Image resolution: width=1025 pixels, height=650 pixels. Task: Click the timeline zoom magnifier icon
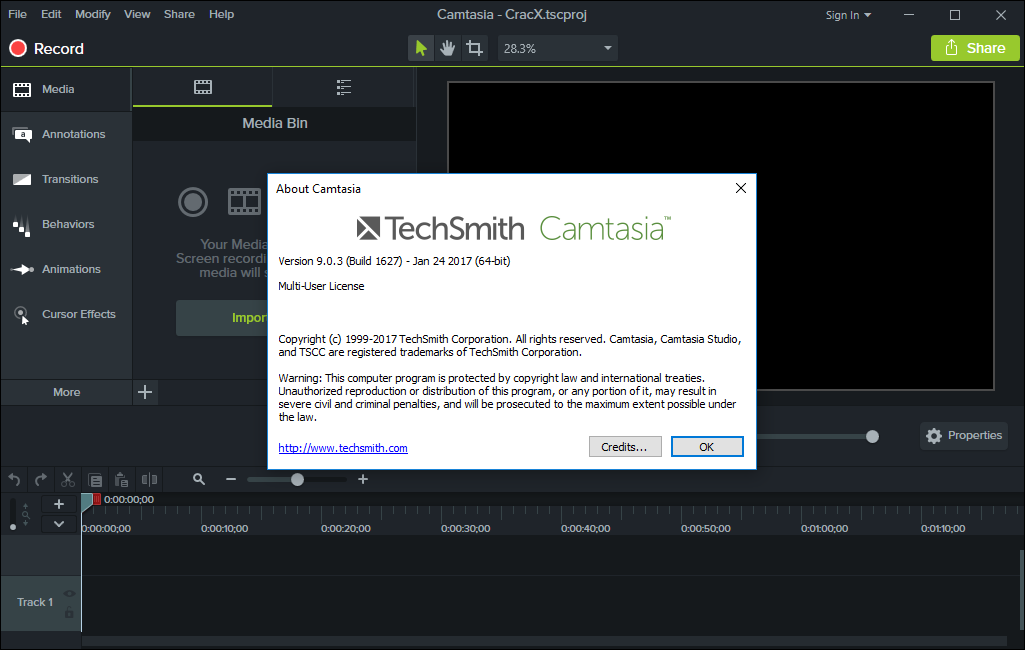199,479
